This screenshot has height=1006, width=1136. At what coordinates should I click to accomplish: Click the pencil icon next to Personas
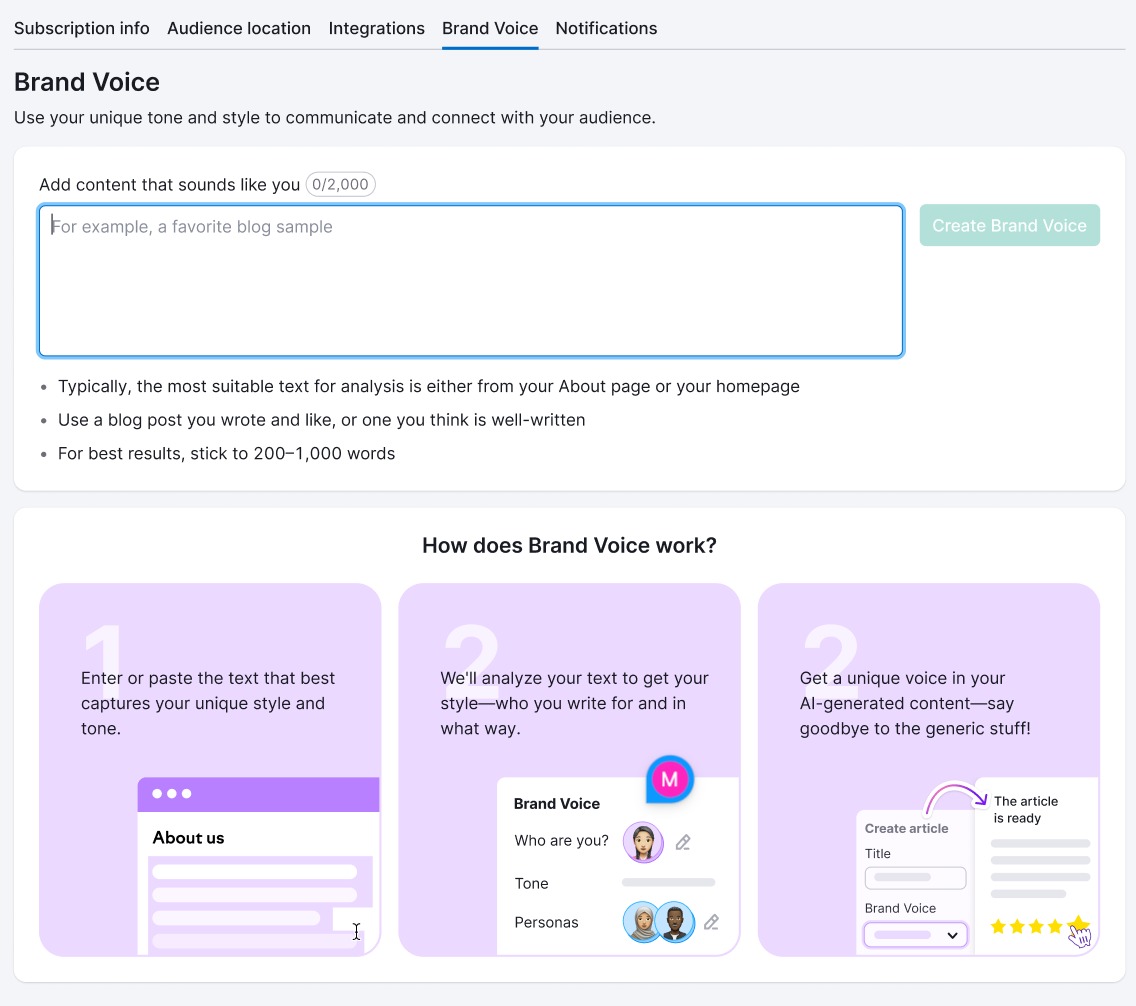(x=711, y=922)
